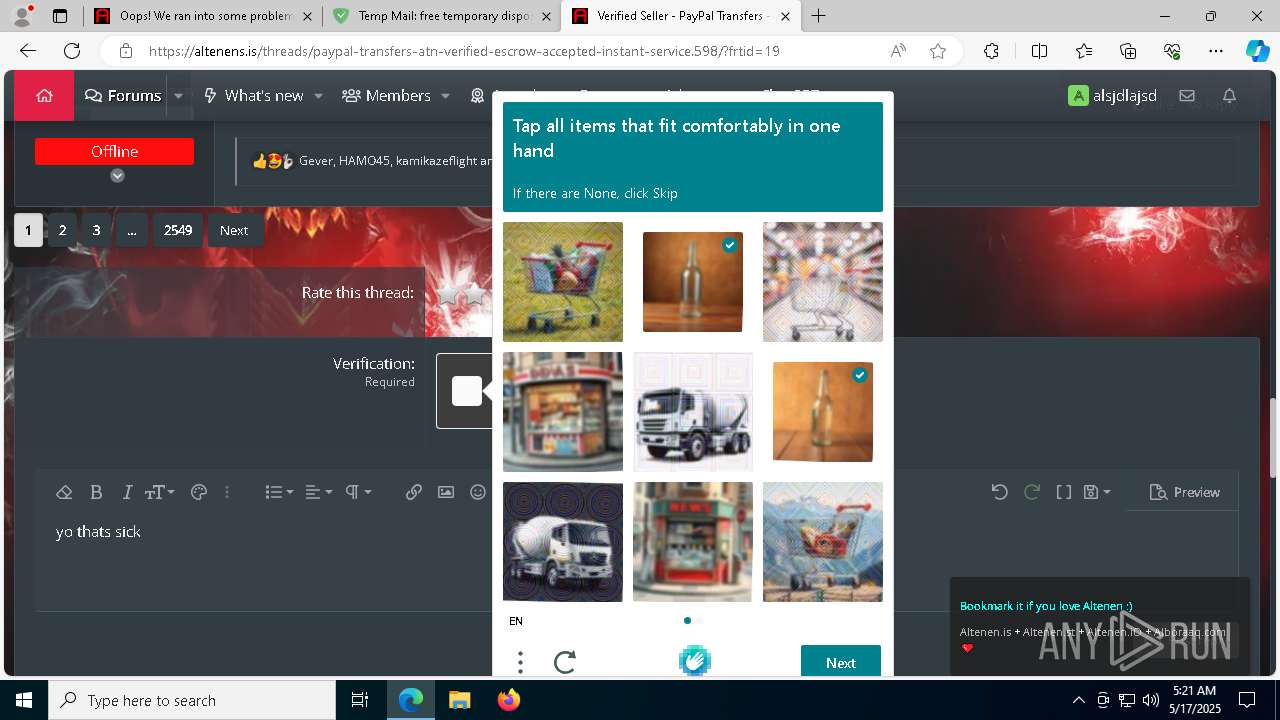Open a new browser tab

(818, 16)
